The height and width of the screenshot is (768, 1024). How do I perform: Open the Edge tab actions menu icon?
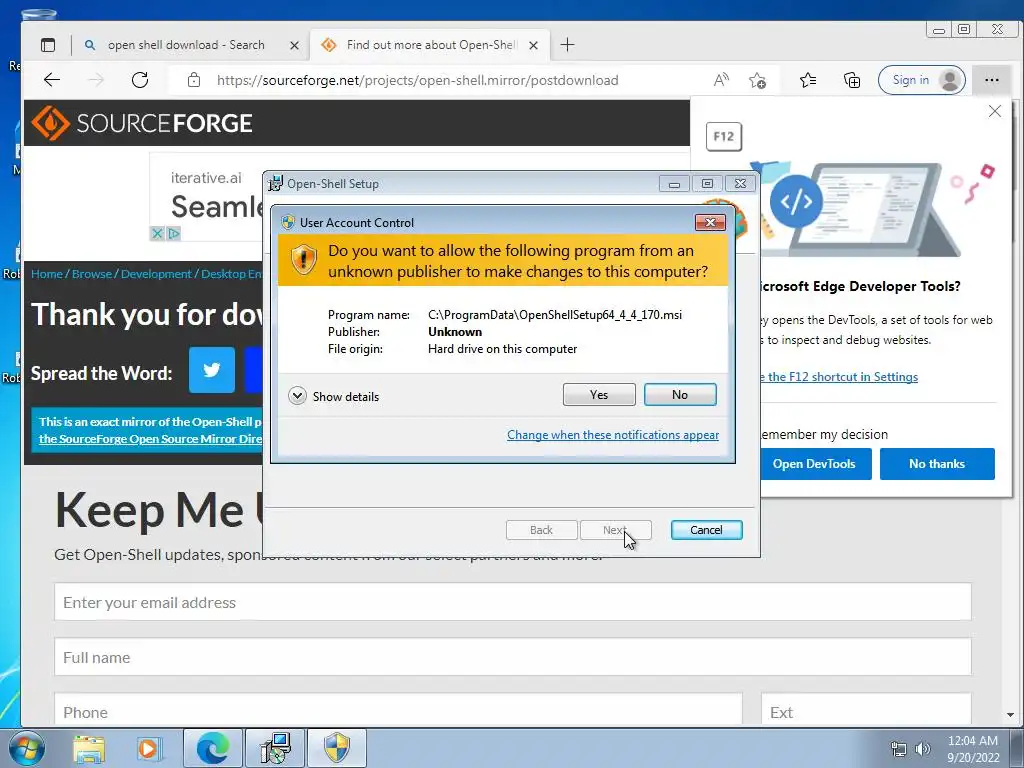coord(48,45)
